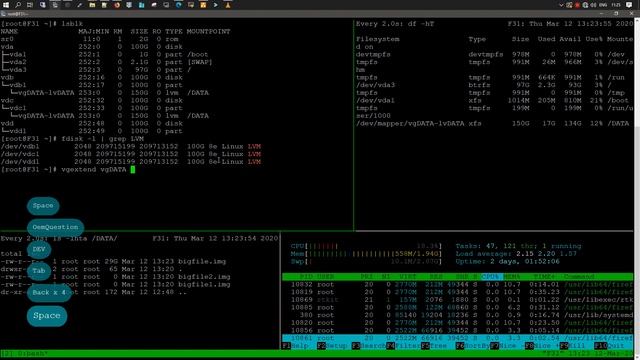Toggle F5 Tree view in htop
Screen dimensions: 640x360
(x=434, y=346)
